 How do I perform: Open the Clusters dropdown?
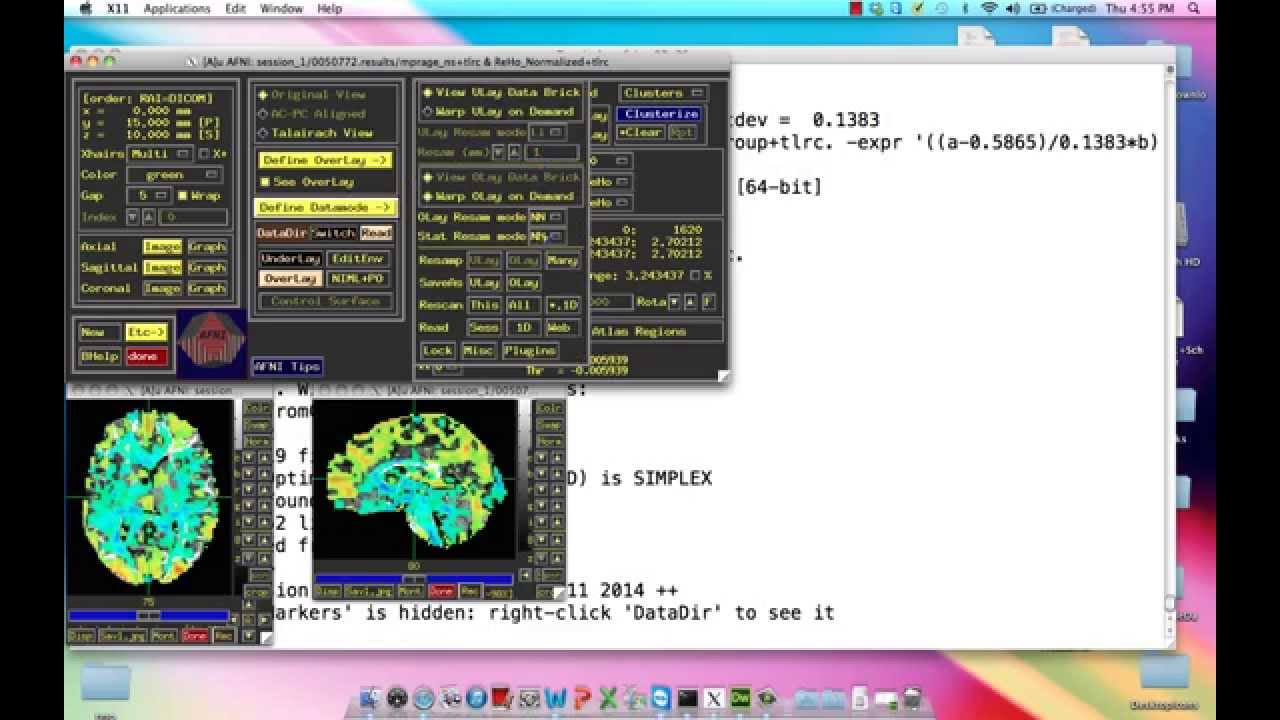coord(664,93)
